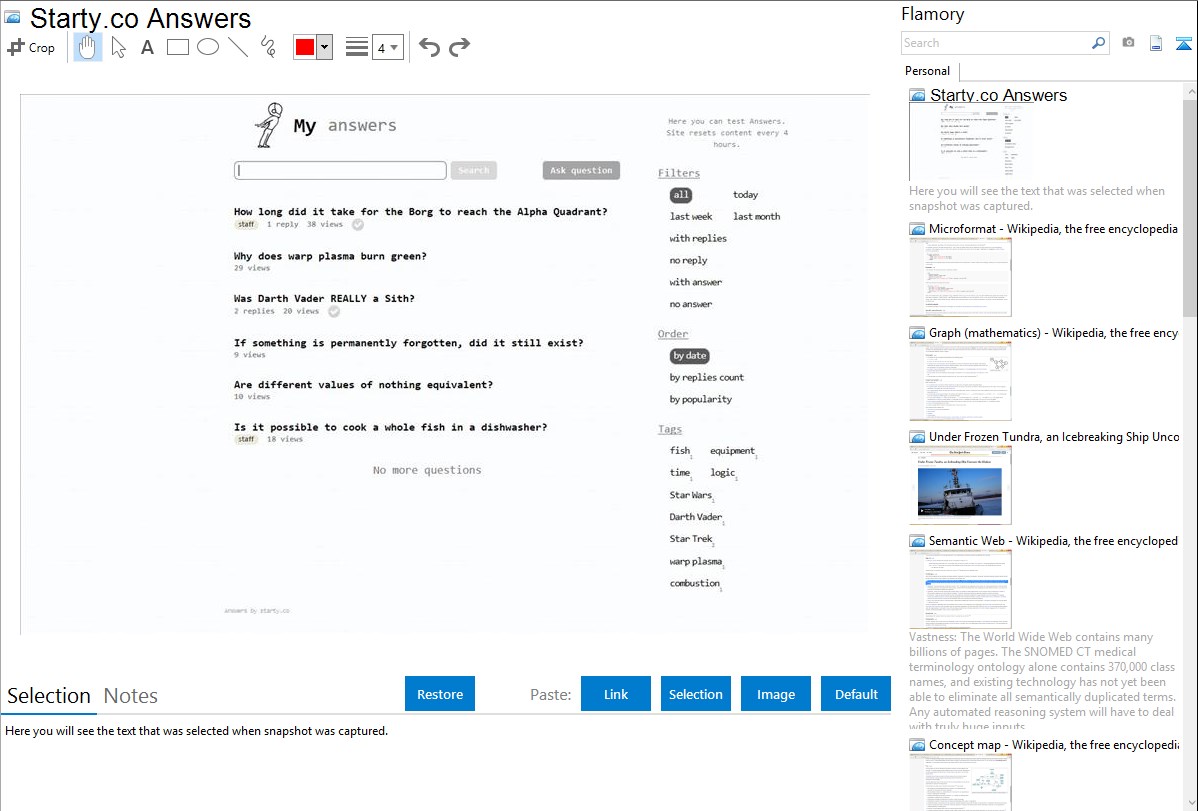Screen dimensions: 1198x811
Task: Open Semantic Web - Wikipedia snapshot title
Action: (x=1053, y=540)
